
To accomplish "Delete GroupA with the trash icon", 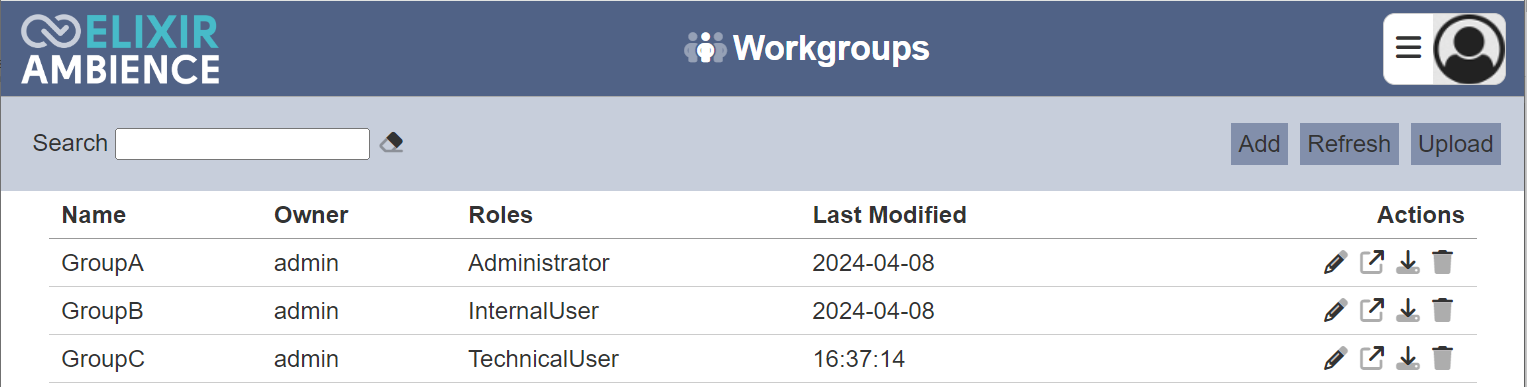I will pos(1442,263).
